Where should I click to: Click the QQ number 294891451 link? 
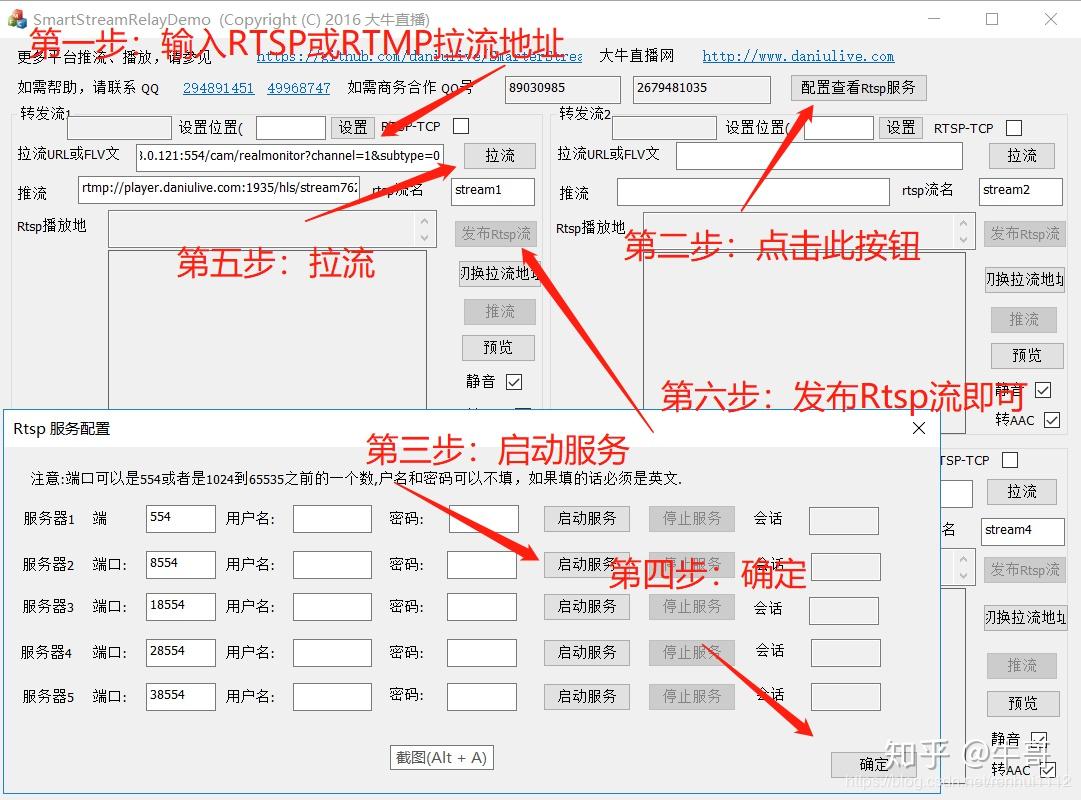[x=218, y=88]
